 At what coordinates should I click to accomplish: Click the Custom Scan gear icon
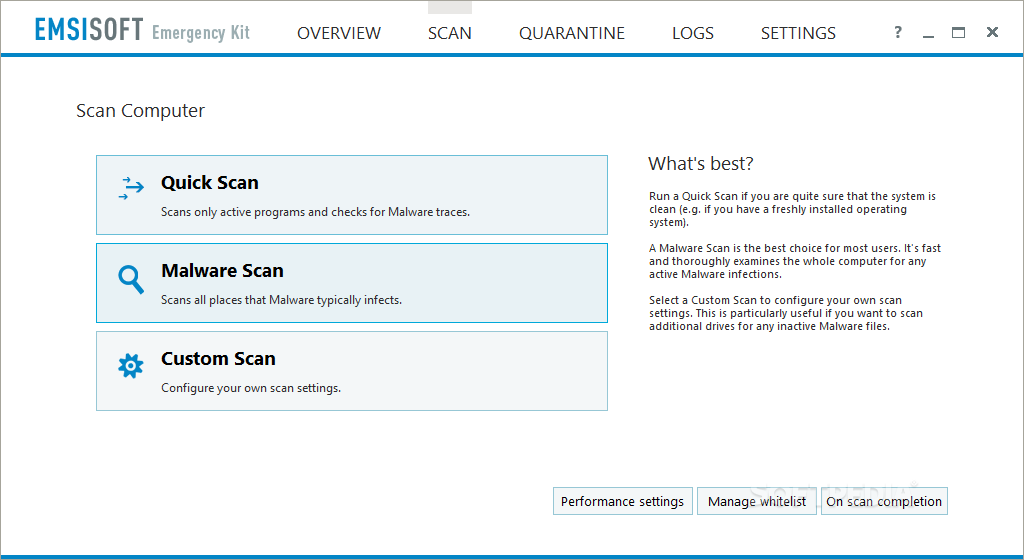[131, 366]
